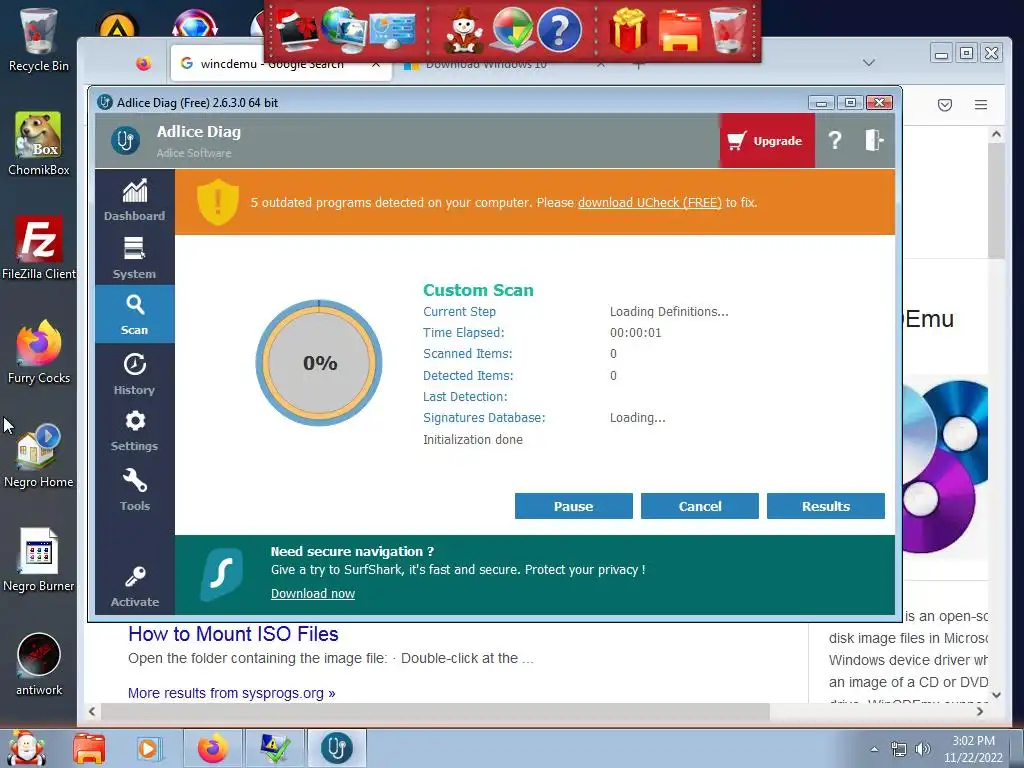
Task: Open the Dashboard section in Adlice Diag
Action: tap(135, 199)
